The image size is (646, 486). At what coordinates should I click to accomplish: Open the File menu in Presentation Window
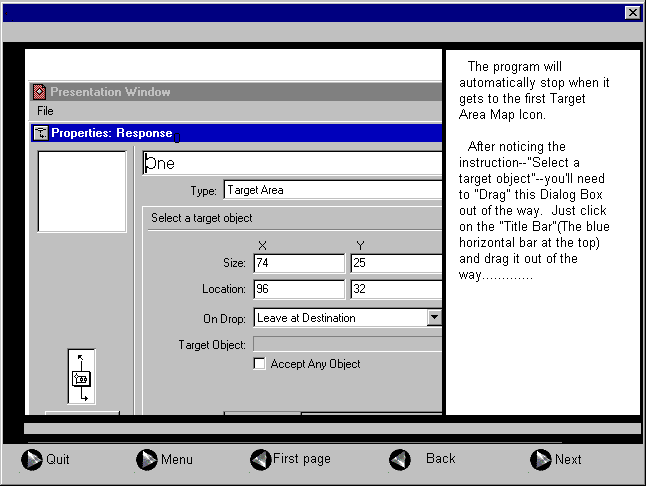coord(45,111)
